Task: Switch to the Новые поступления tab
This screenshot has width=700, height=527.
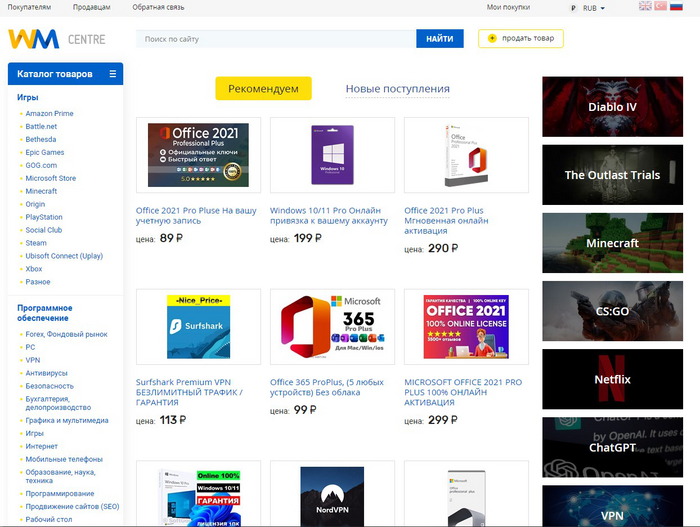Action: (x=397, y=89)
